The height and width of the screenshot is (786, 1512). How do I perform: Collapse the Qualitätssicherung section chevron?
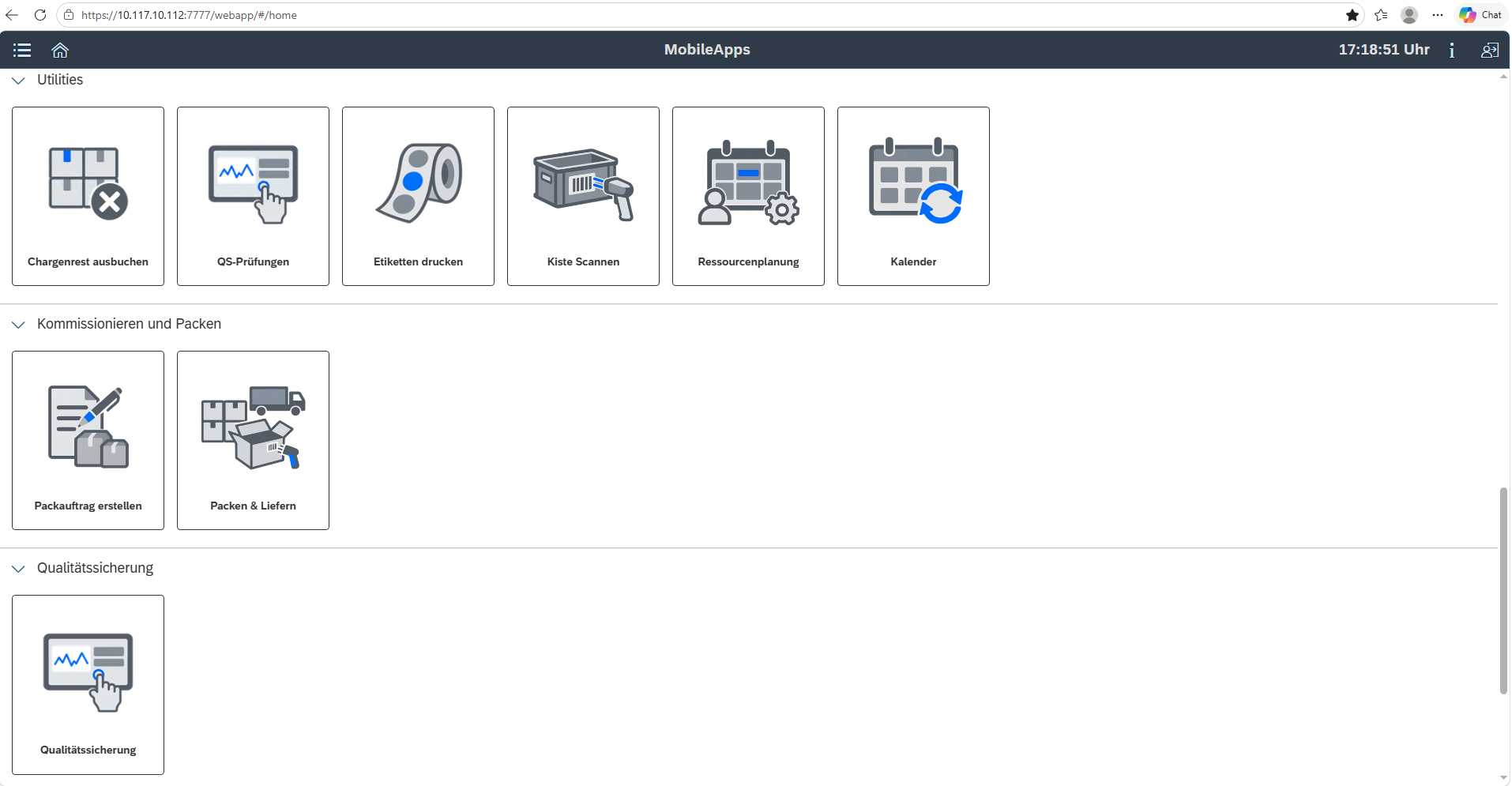point(19,569)
